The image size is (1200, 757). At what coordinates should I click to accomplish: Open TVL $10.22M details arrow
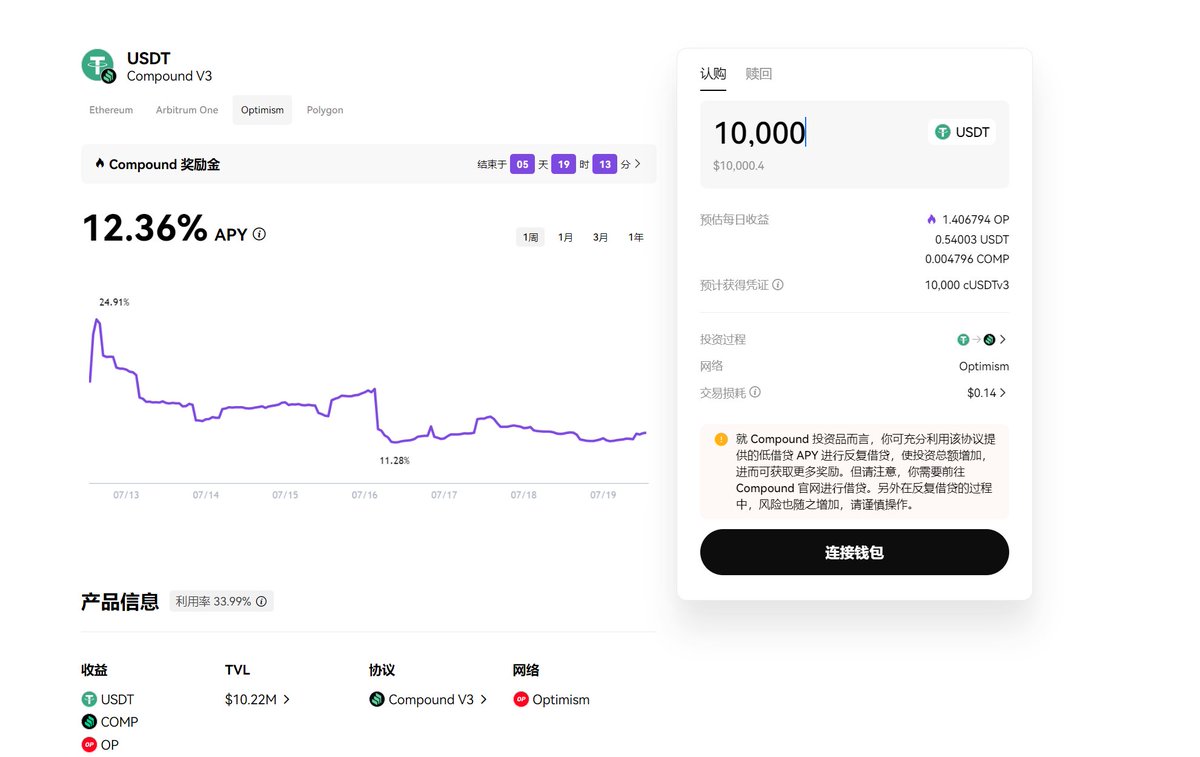click(x=287, y=700)
